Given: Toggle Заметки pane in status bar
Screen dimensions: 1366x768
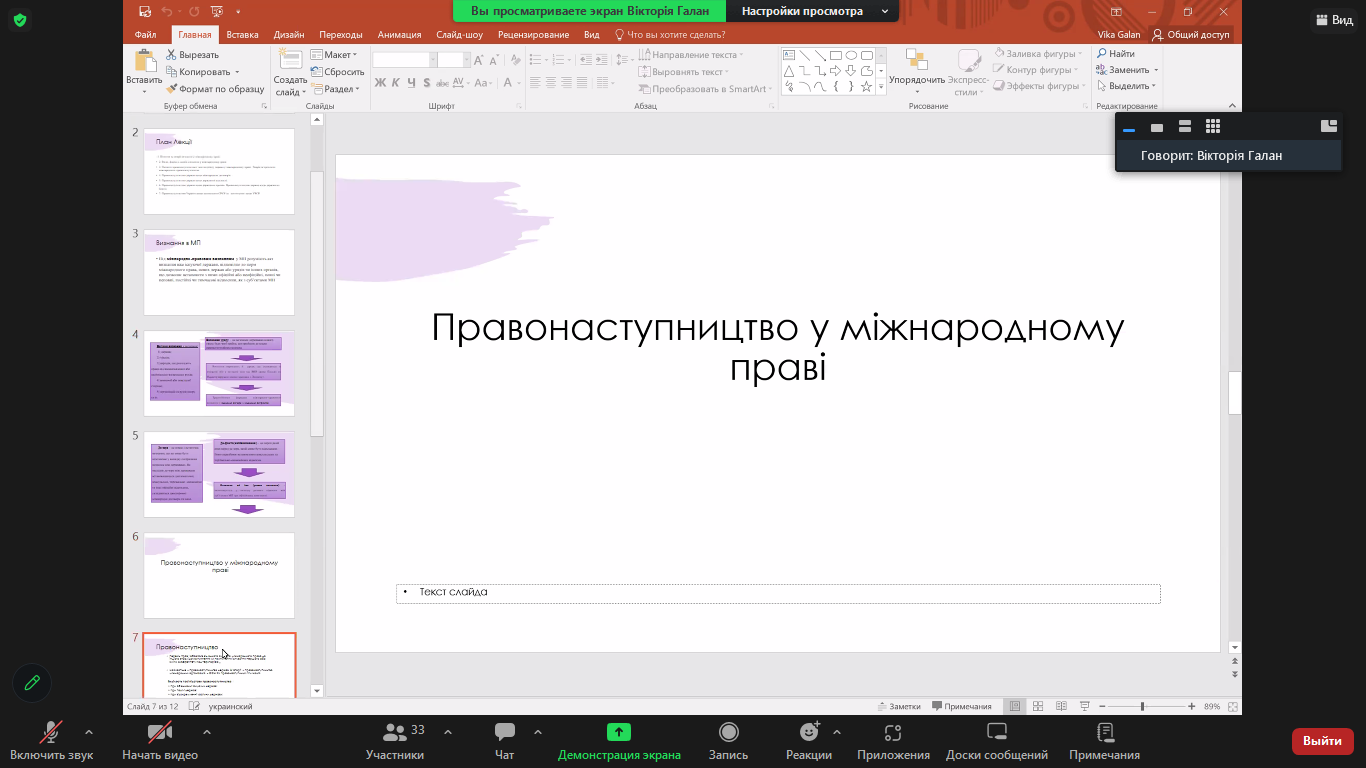Looking at the screenshot, I should pyautogui.click(x=898, y=705).
